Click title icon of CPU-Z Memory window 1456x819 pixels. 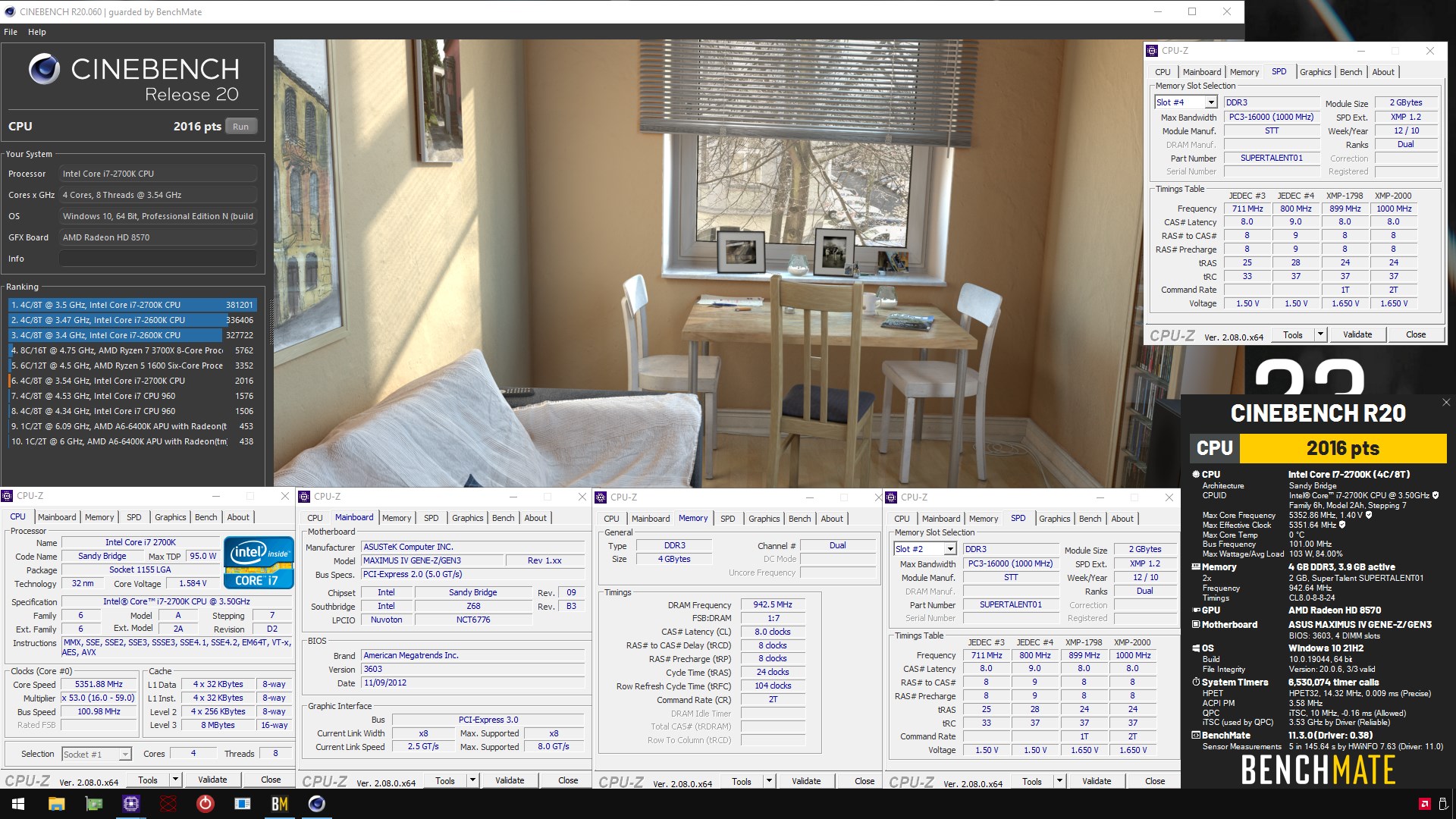[x=601, y=497]
